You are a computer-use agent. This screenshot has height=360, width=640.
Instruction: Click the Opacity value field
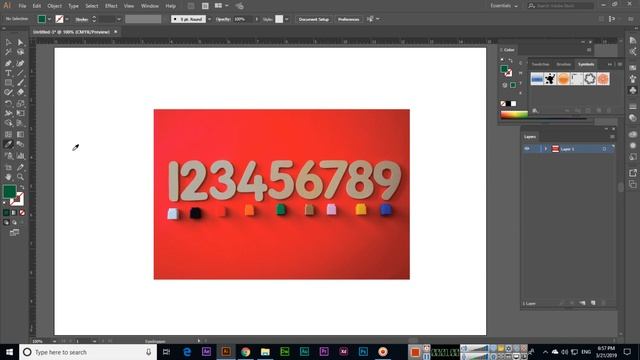(243, 19)
